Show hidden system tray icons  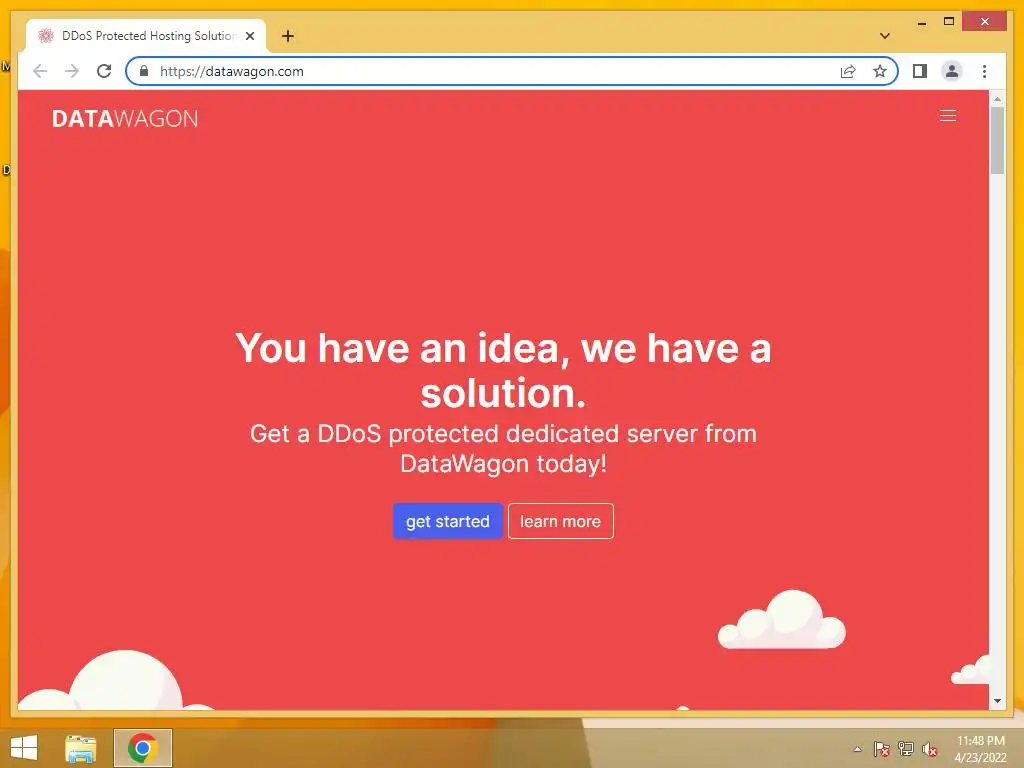pyautogui.click(x=857, y=749)
